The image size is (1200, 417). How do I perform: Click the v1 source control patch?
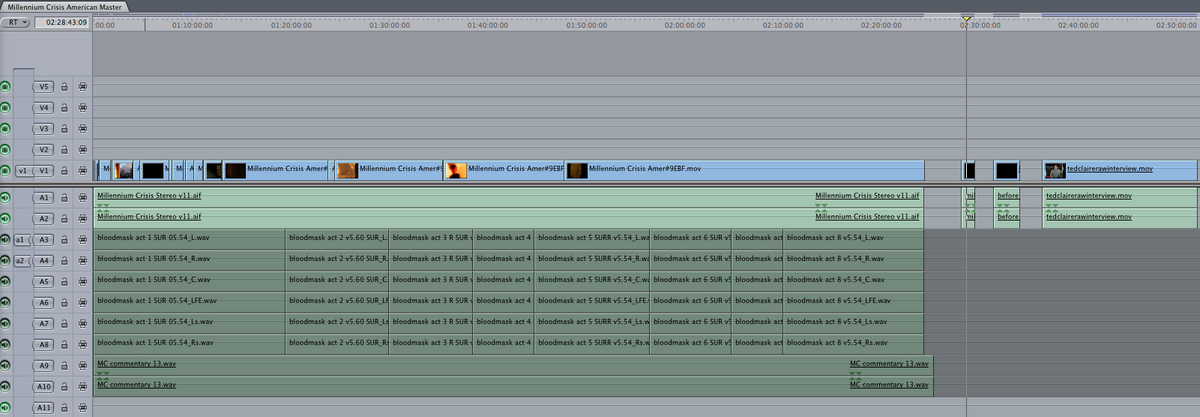[x=22, y=171]
